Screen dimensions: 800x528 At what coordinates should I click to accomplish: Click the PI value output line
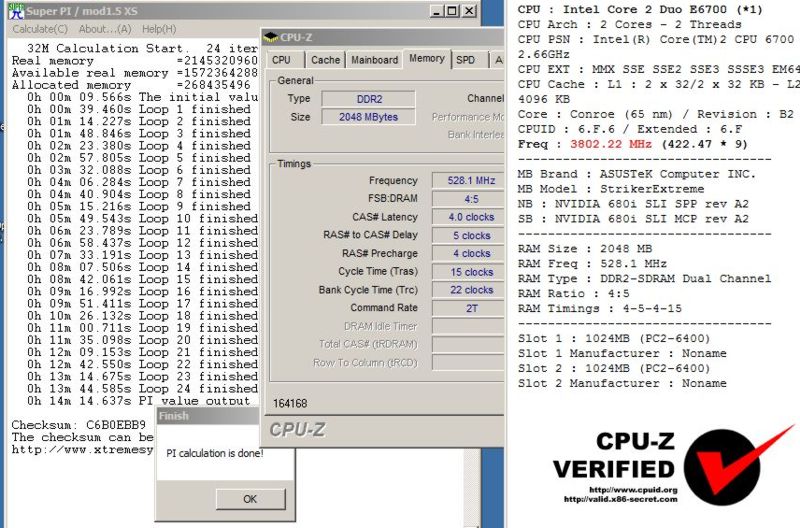pos(139,401)
